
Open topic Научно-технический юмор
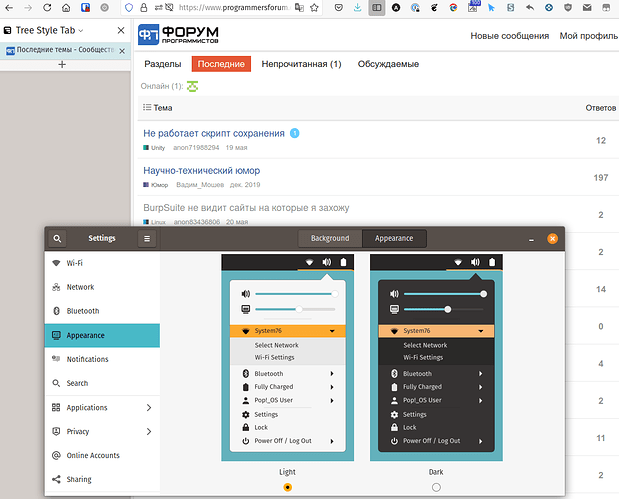[x=201, y=171]
